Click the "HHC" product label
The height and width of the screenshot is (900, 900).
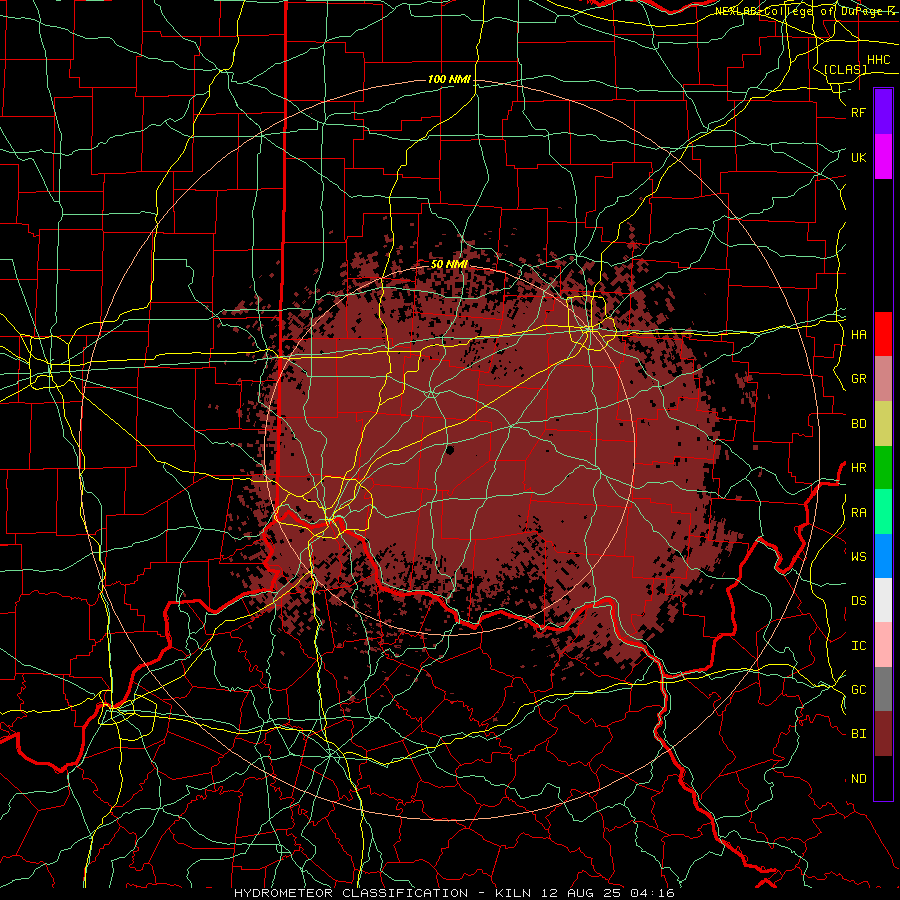(x=879, y=60)
